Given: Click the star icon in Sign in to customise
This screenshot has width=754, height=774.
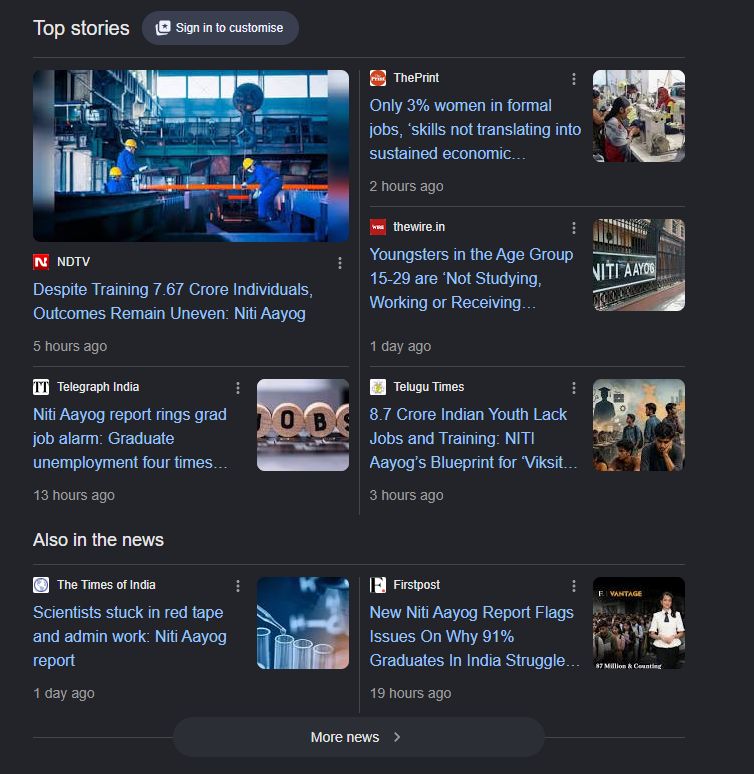Looking at the screenshot, I should pos(163,28).
